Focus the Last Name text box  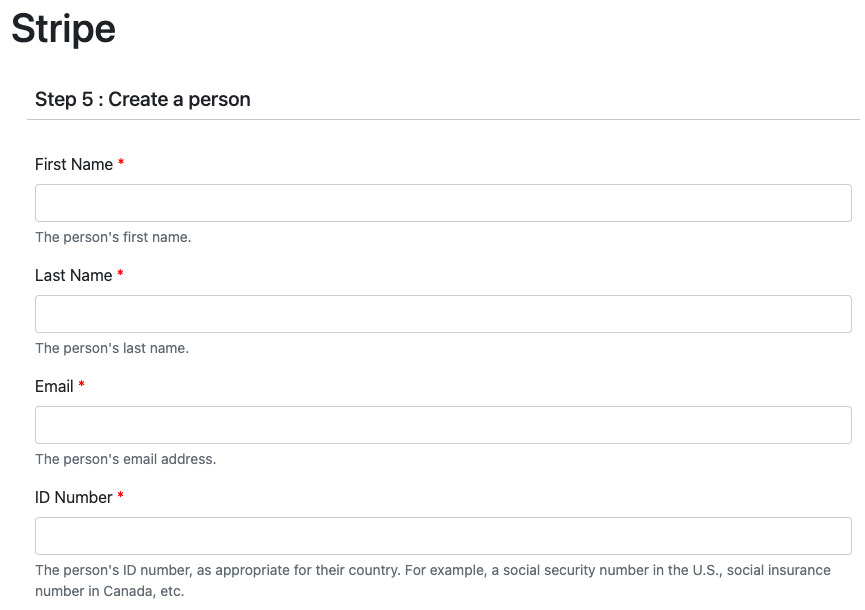443,314
